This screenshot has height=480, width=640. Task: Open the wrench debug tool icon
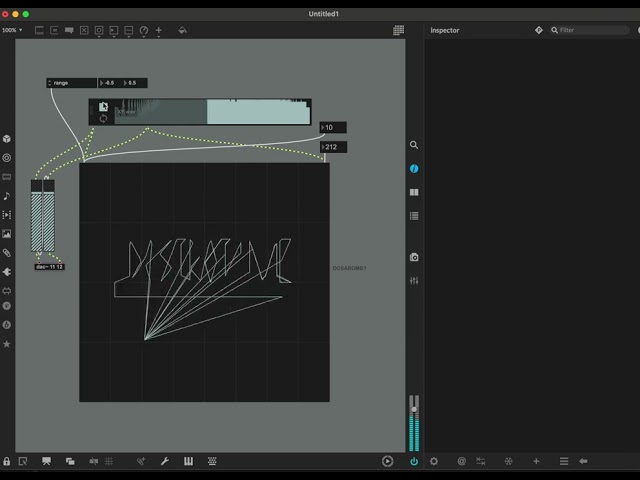click(x=164, y=461)
